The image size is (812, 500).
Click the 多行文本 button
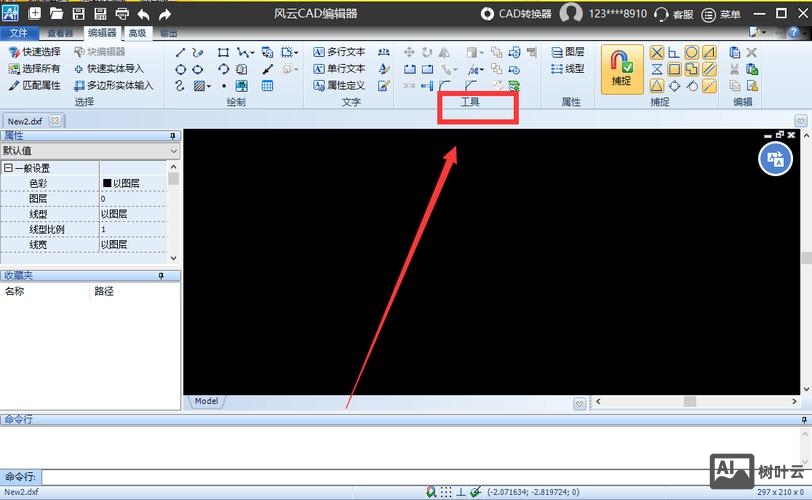pos(340,52)
